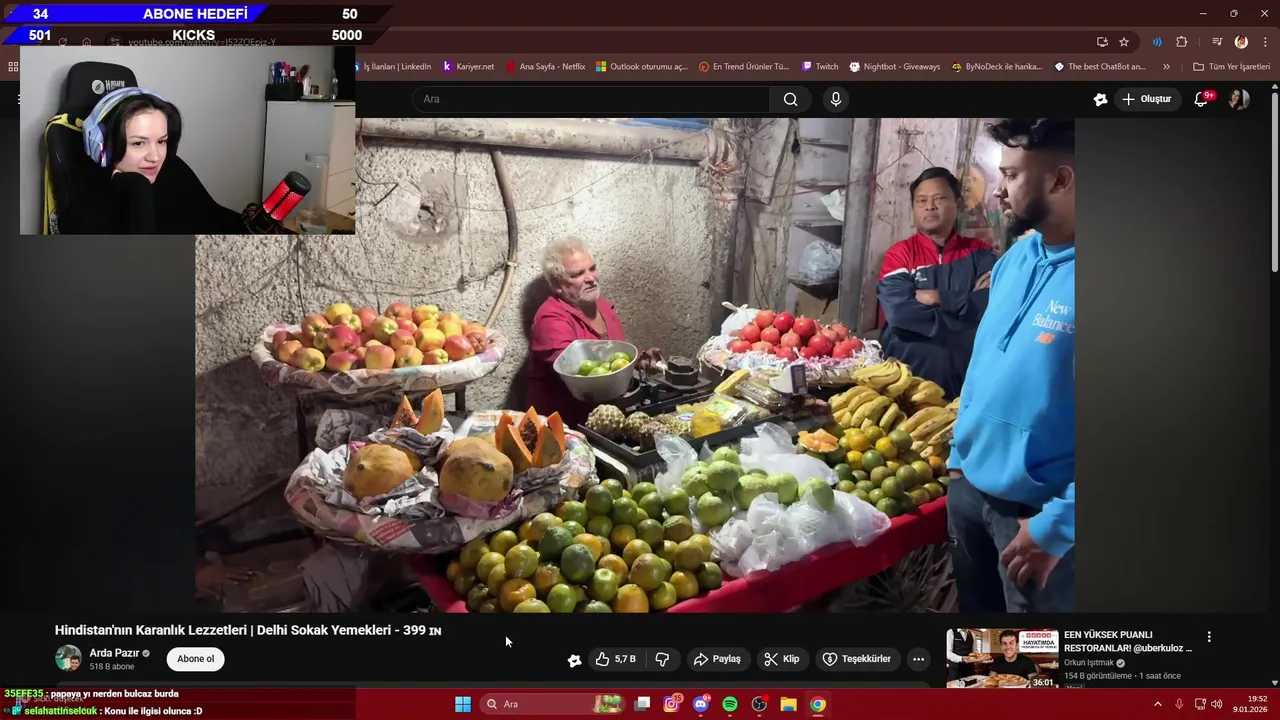Screen dimensions: 1280x720
Task: Open En Trend Ürünler bookmark
Action: pyautogui.click(x=744, y=67)
